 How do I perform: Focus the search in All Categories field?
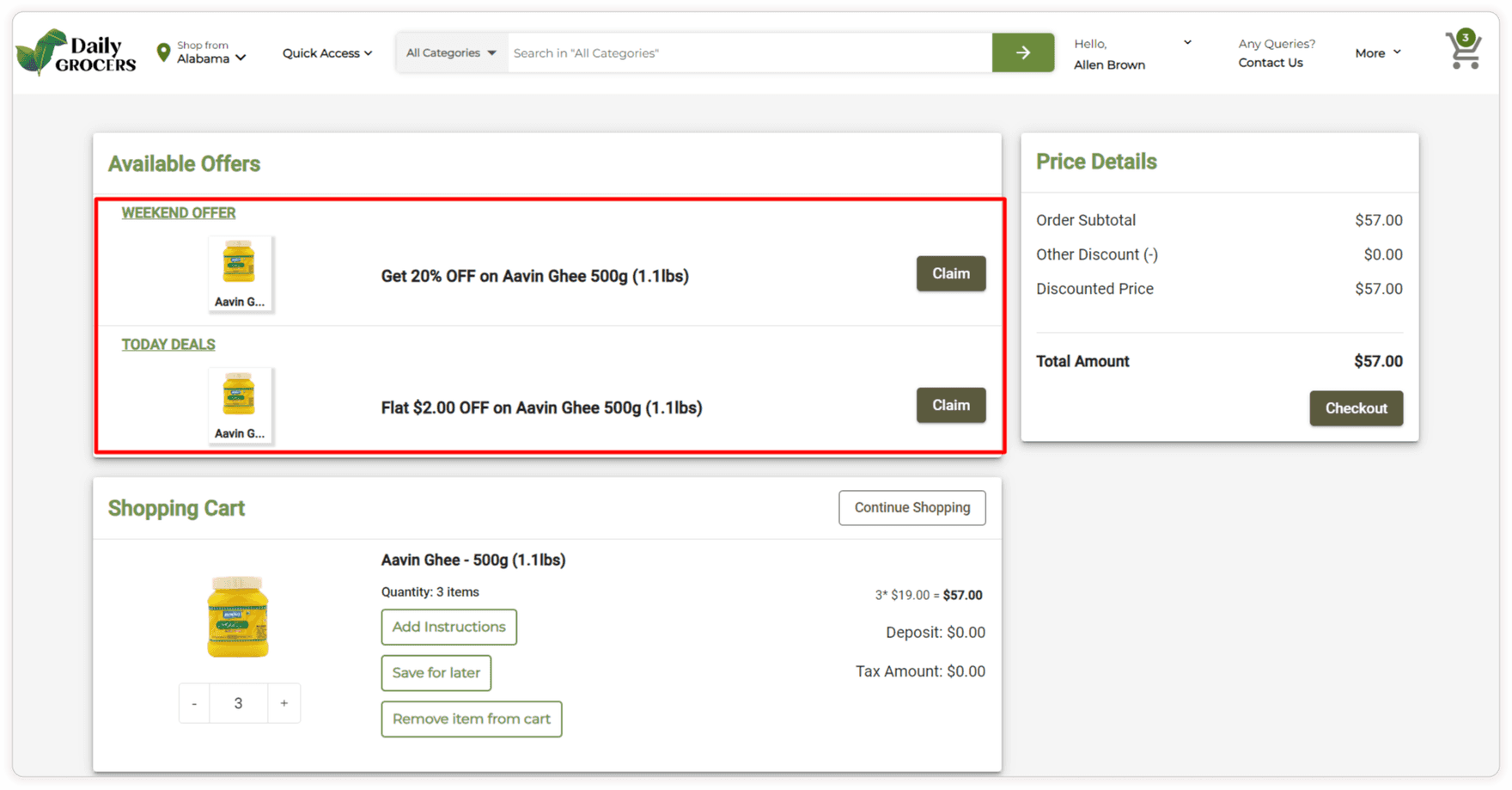click(x=749, y=53)
